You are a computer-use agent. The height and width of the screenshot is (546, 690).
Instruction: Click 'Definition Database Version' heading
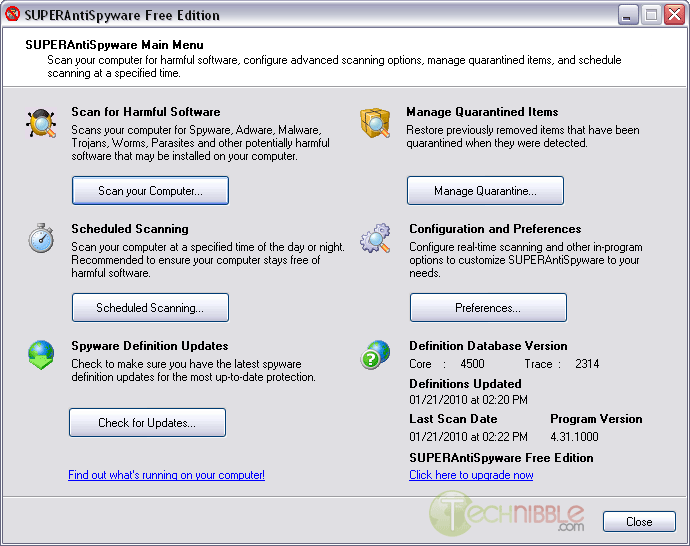488,346
